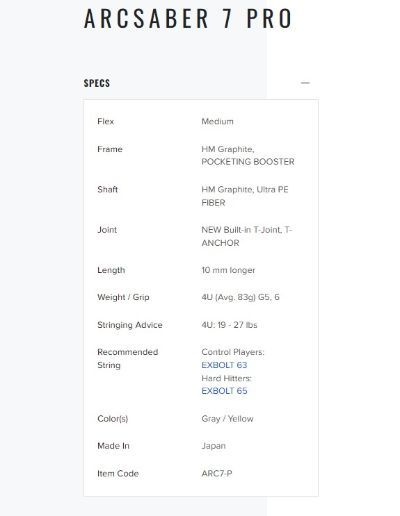Viewport: 400px width, 516px height.
Task: Click the POCKETING BOOSTER text
Action: pos(248,162)
